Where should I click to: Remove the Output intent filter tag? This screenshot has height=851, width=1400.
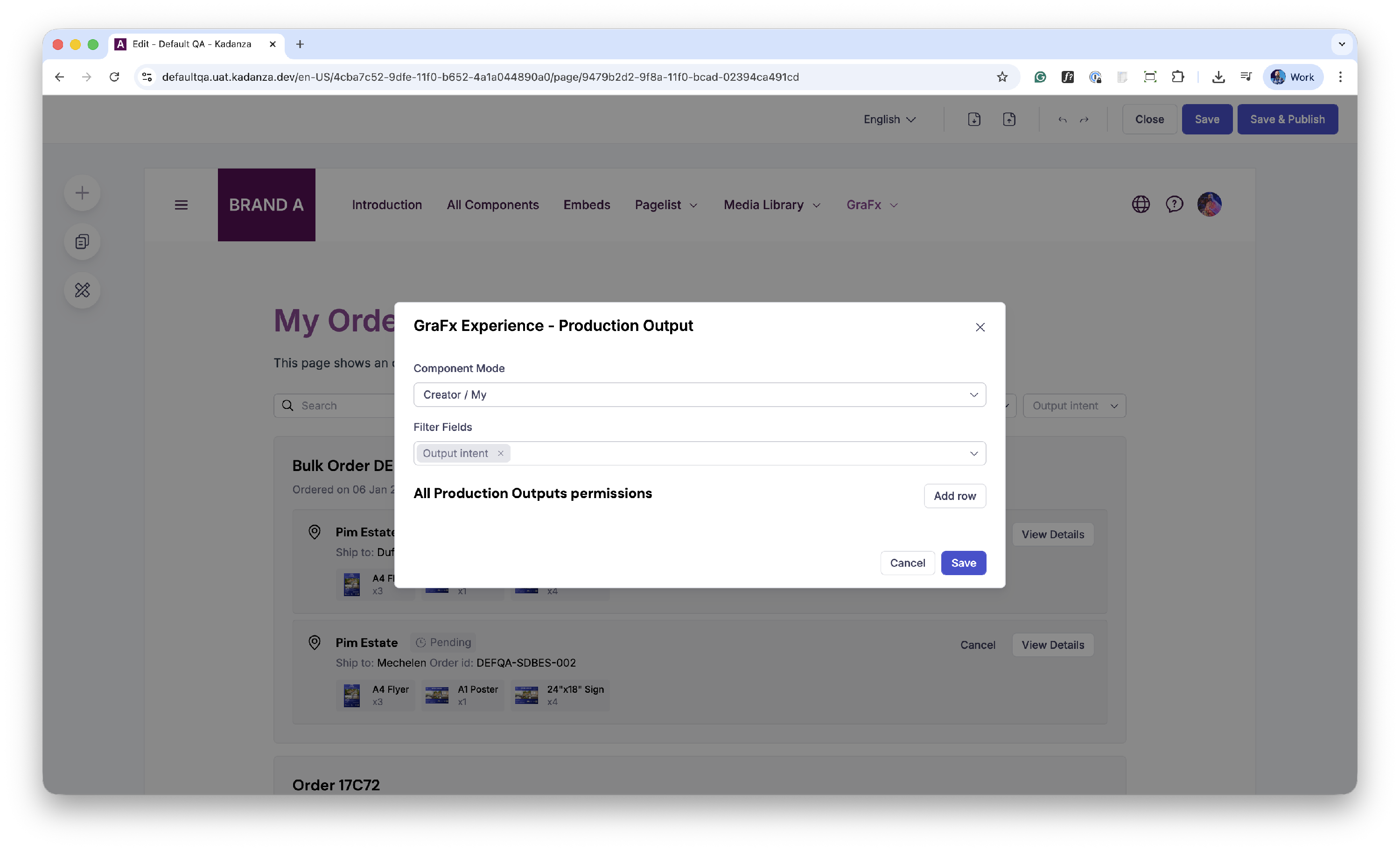pos(501,453)
